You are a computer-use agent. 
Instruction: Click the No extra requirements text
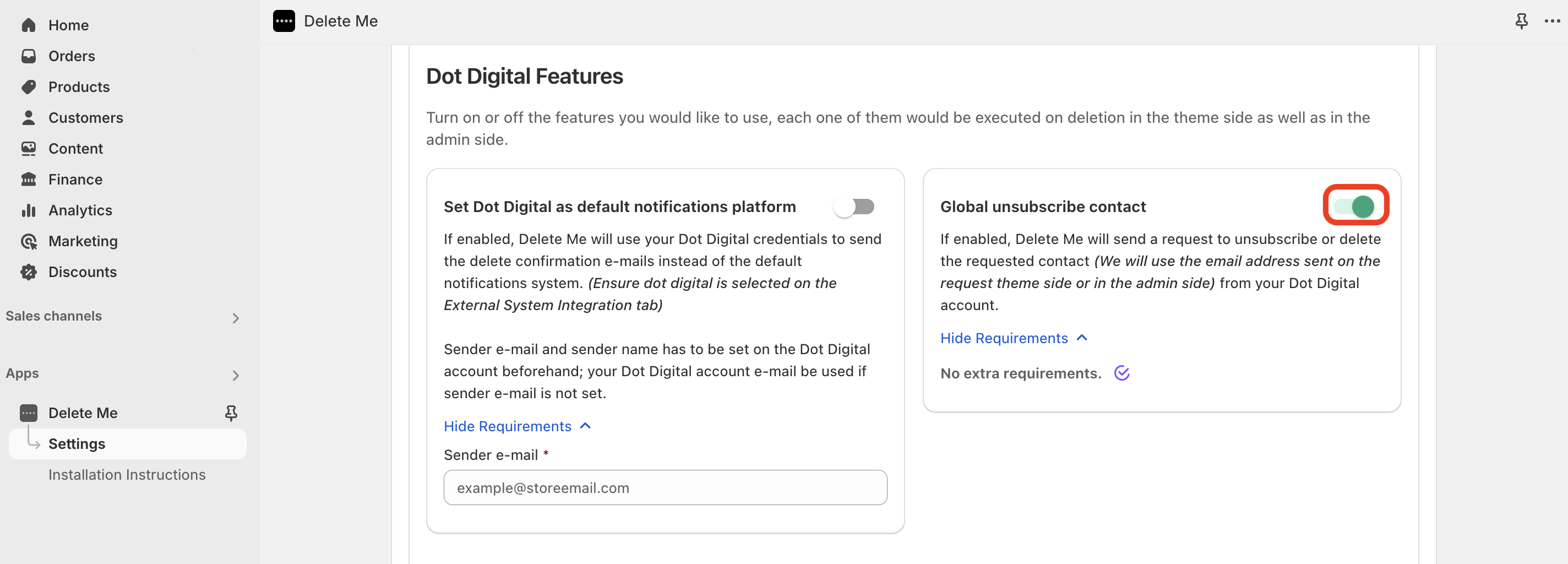1021,373
